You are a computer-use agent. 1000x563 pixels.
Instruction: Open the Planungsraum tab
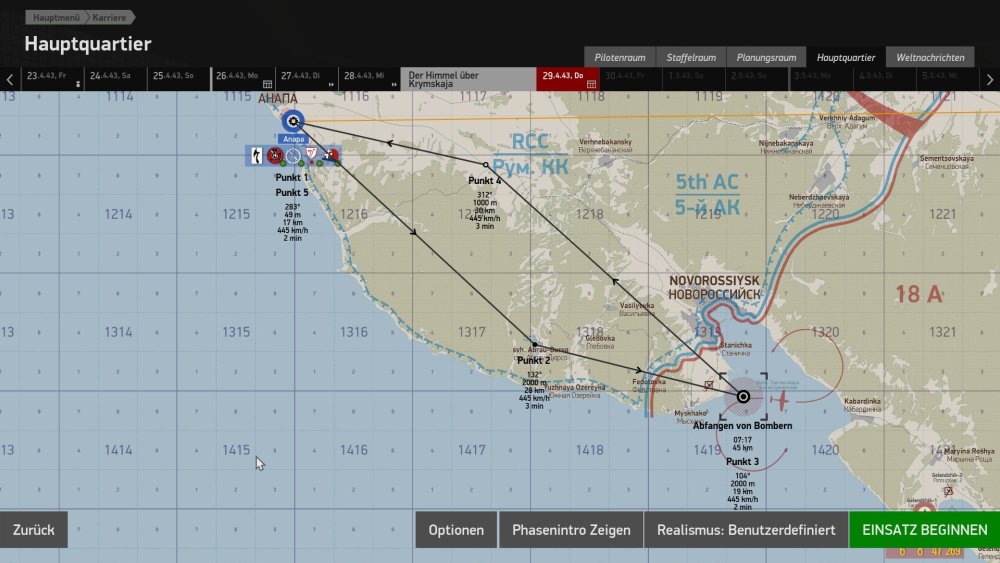coord(764,57)
